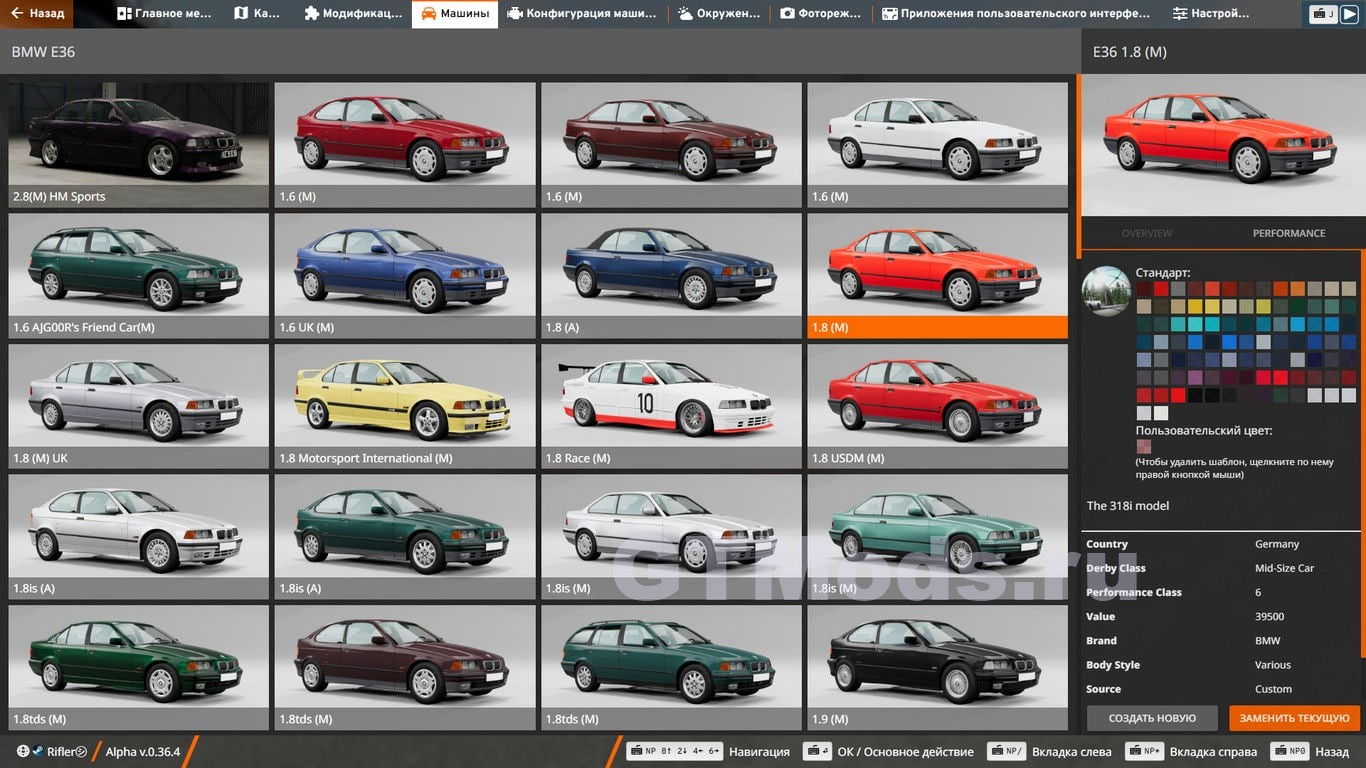Click the Alpha v.0.36.4 version label
Image resolution: width=1366 pixels, height=768 pixels.
[x=143, y=751]
